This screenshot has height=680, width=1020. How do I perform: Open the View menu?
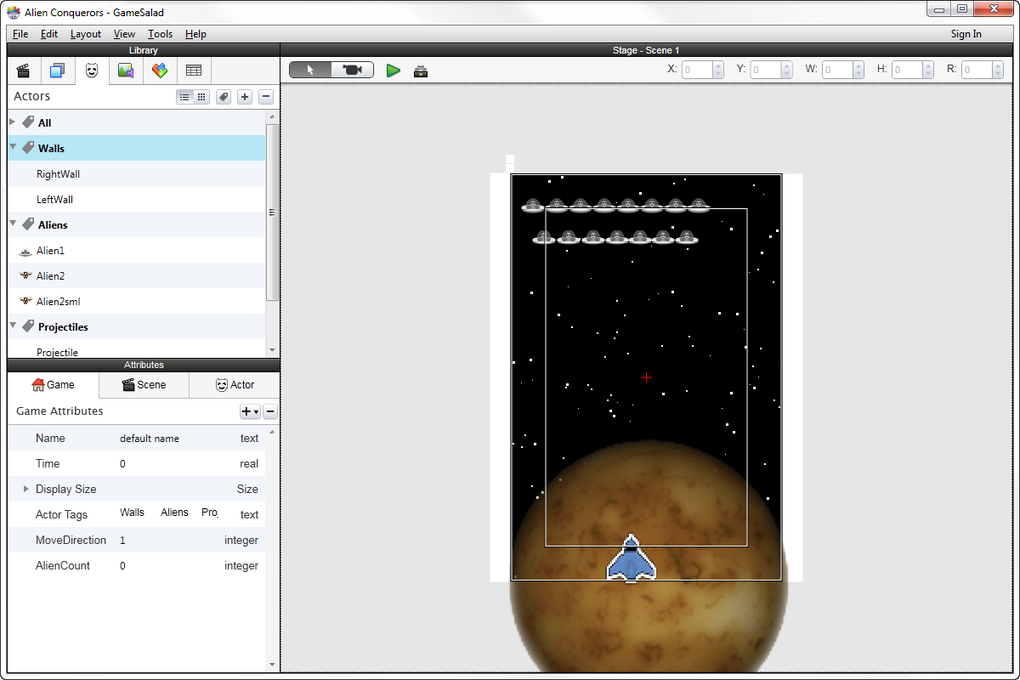tap(124, 34)
